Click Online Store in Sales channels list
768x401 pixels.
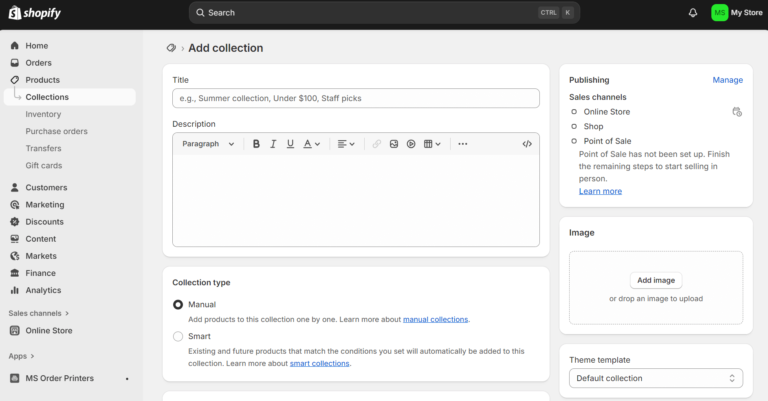(606, 112)
